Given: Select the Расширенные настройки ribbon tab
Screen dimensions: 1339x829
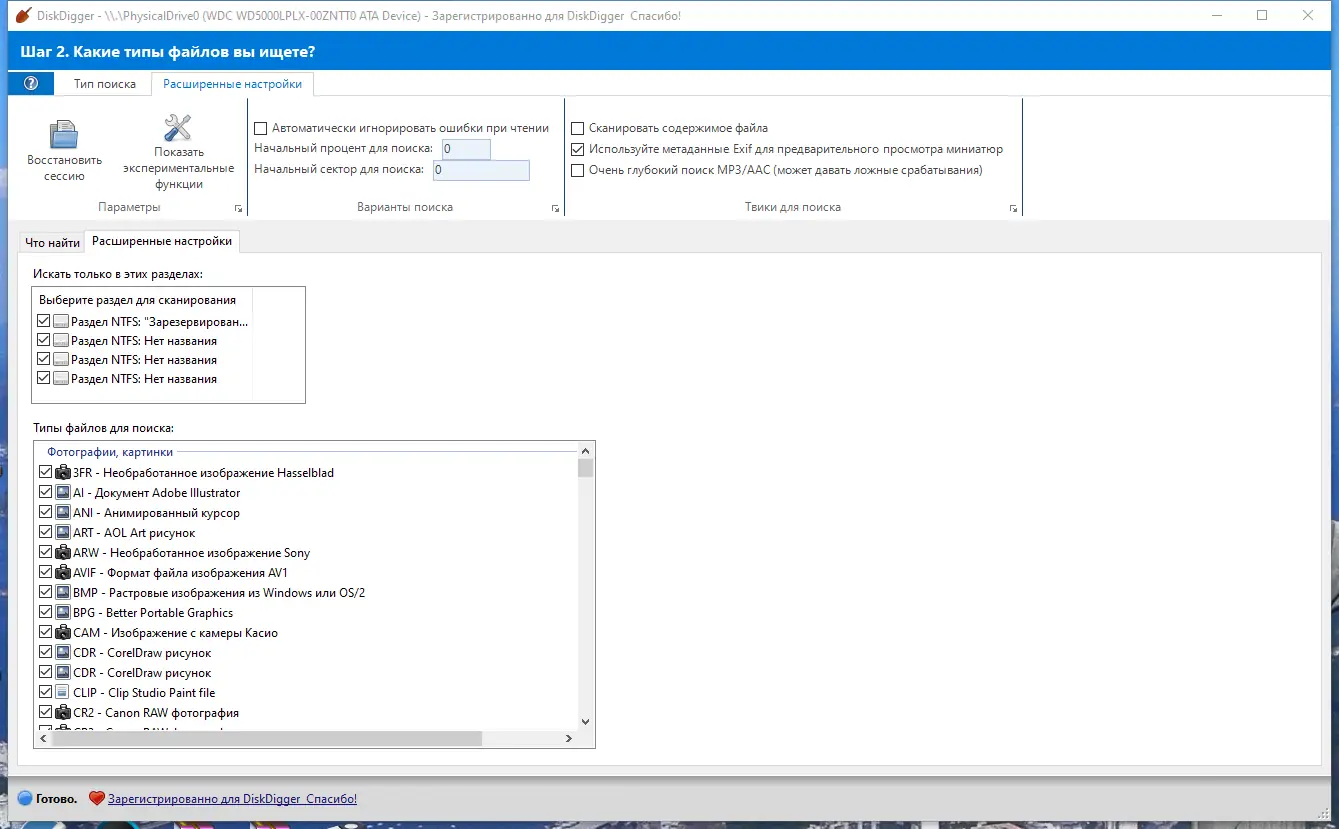Looking at the screenshot, I should (x=232, y=84).
